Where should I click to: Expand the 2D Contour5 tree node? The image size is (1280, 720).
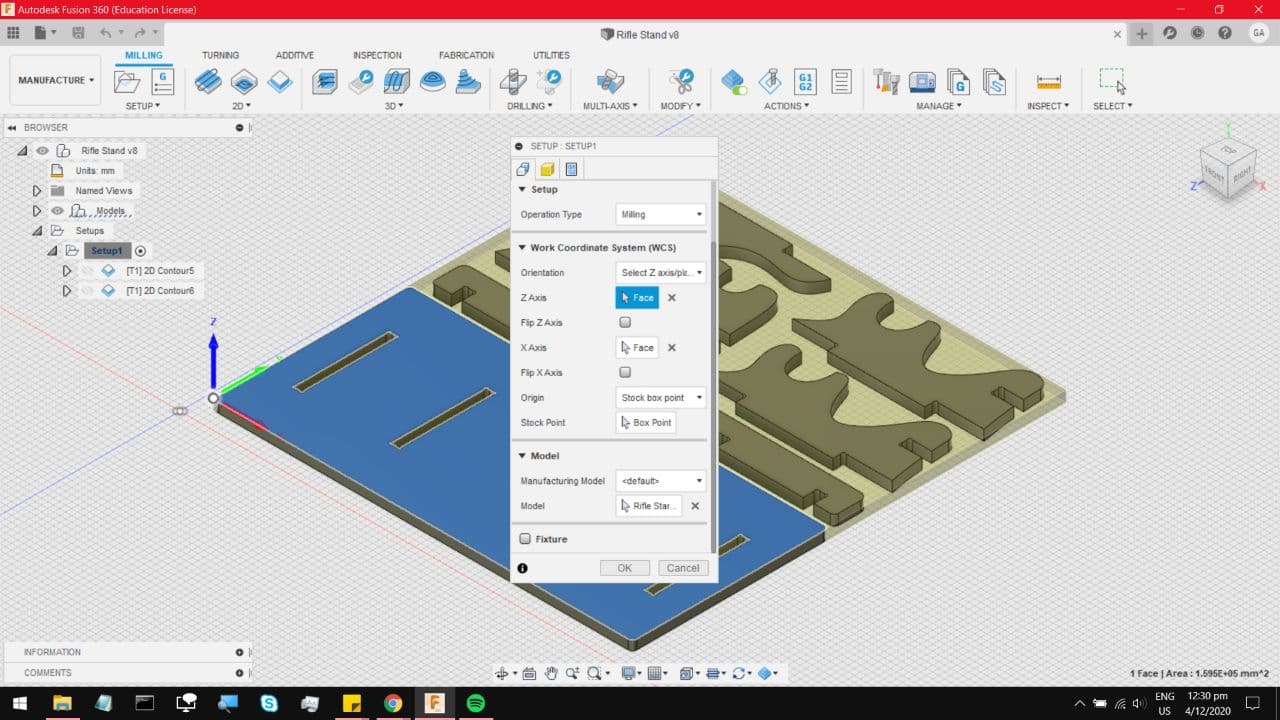tap(66, 271)
